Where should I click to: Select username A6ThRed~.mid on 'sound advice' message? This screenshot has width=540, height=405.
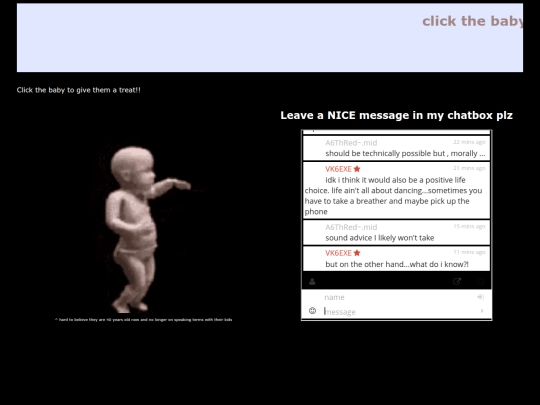coord(351,227)
